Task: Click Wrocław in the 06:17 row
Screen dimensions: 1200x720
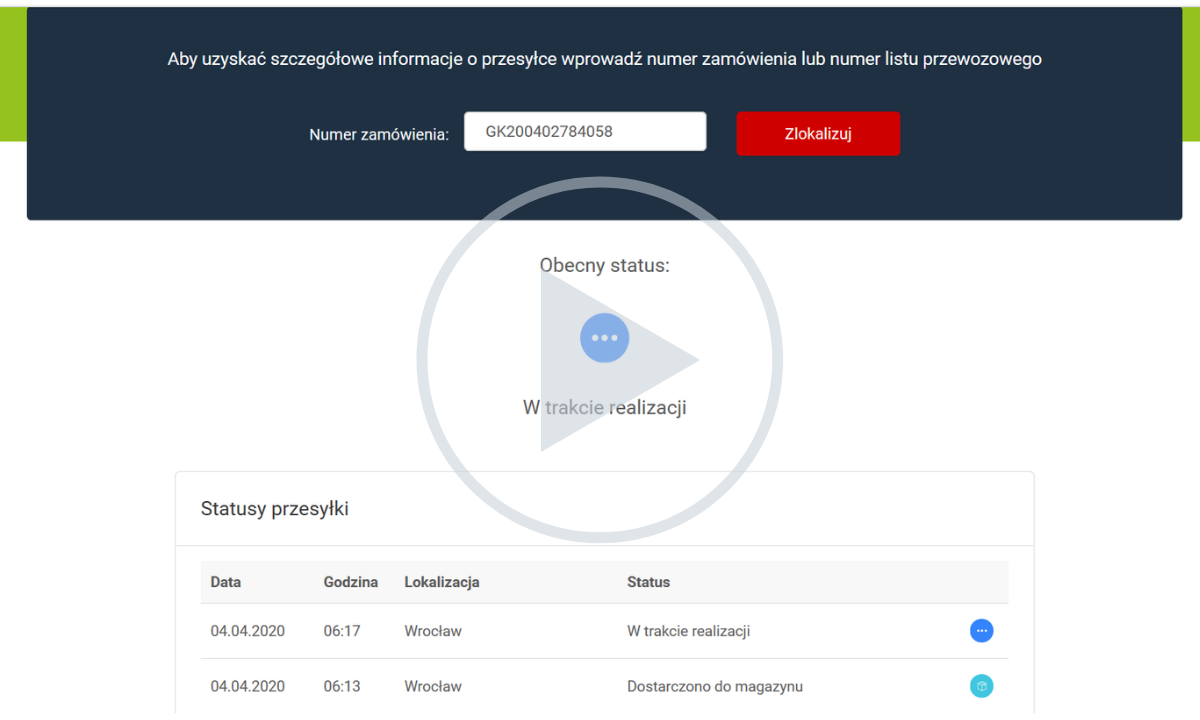Action: 433,631
